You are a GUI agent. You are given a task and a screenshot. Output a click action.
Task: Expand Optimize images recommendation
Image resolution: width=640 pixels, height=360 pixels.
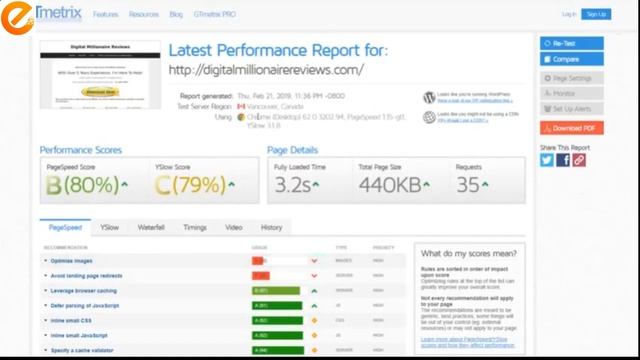[71, 261]
